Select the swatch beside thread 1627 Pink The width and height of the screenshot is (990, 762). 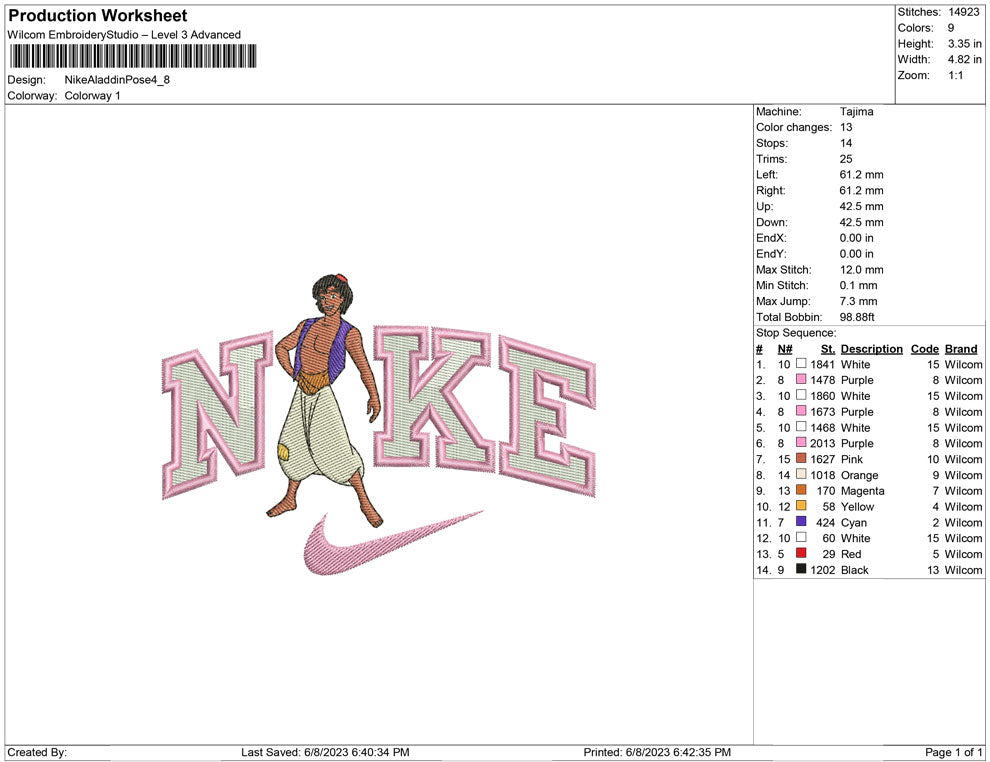(x=801, y=459)
